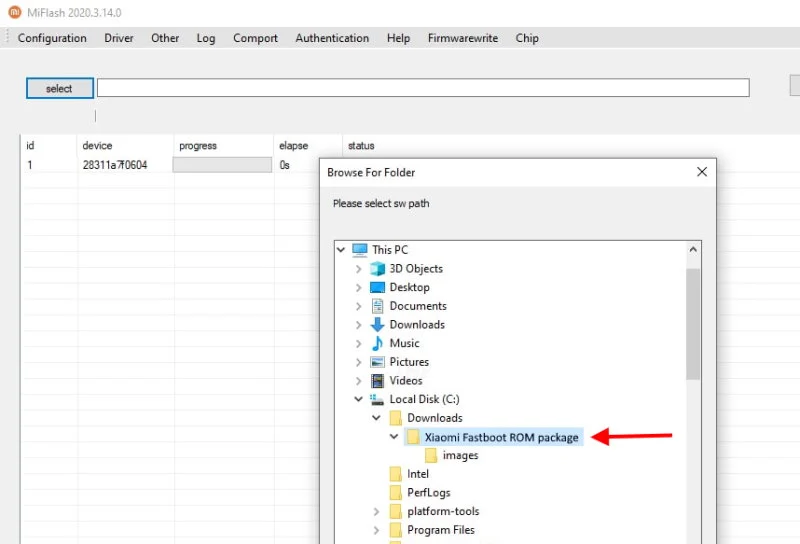The width and height of the screenshot is (800, 544).
Task: Expand the 3D Objects node
Action: (359, 268)
